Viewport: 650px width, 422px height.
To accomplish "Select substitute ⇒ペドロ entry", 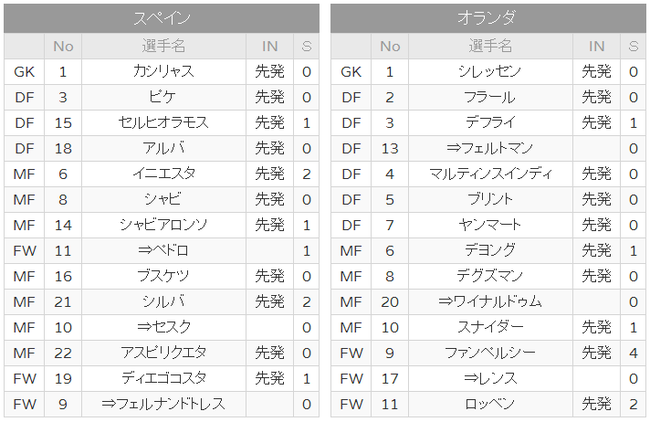I will (163, 250).
